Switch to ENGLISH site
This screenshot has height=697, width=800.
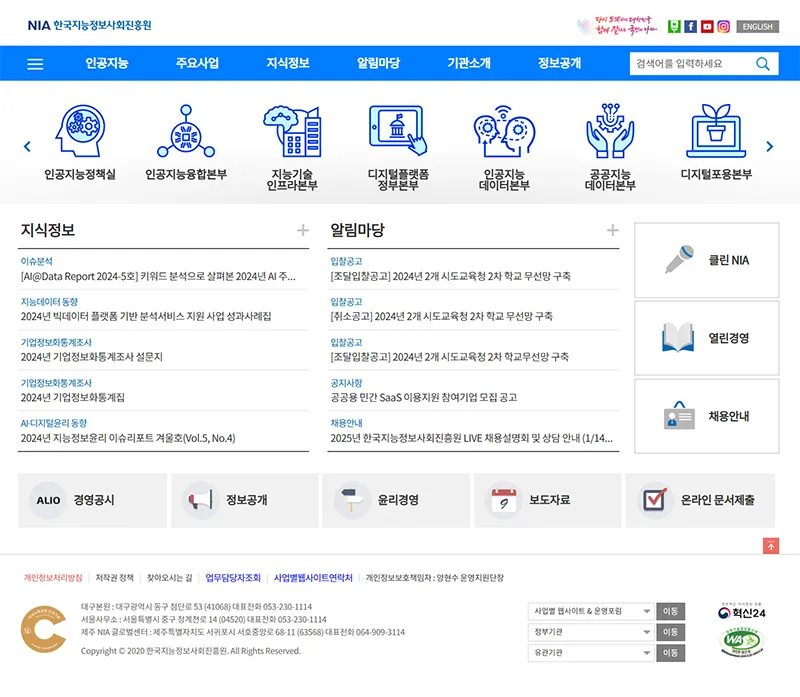(758, 27)
